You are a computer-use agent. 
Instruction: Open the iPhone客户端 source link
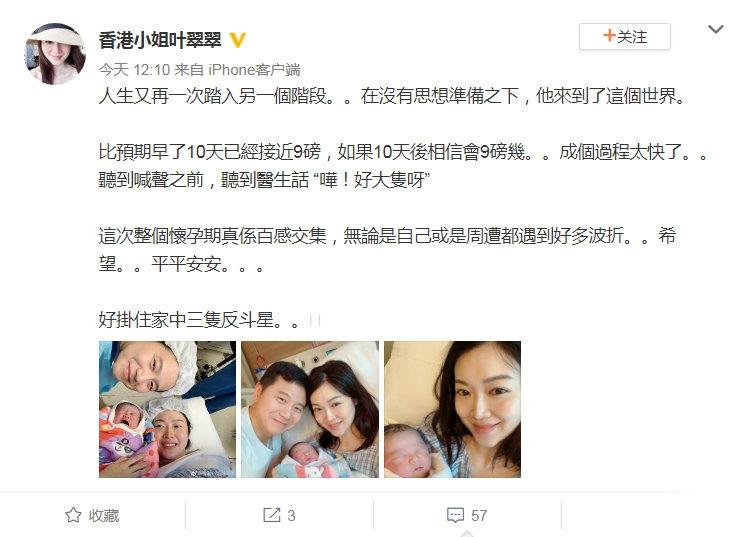254,70
